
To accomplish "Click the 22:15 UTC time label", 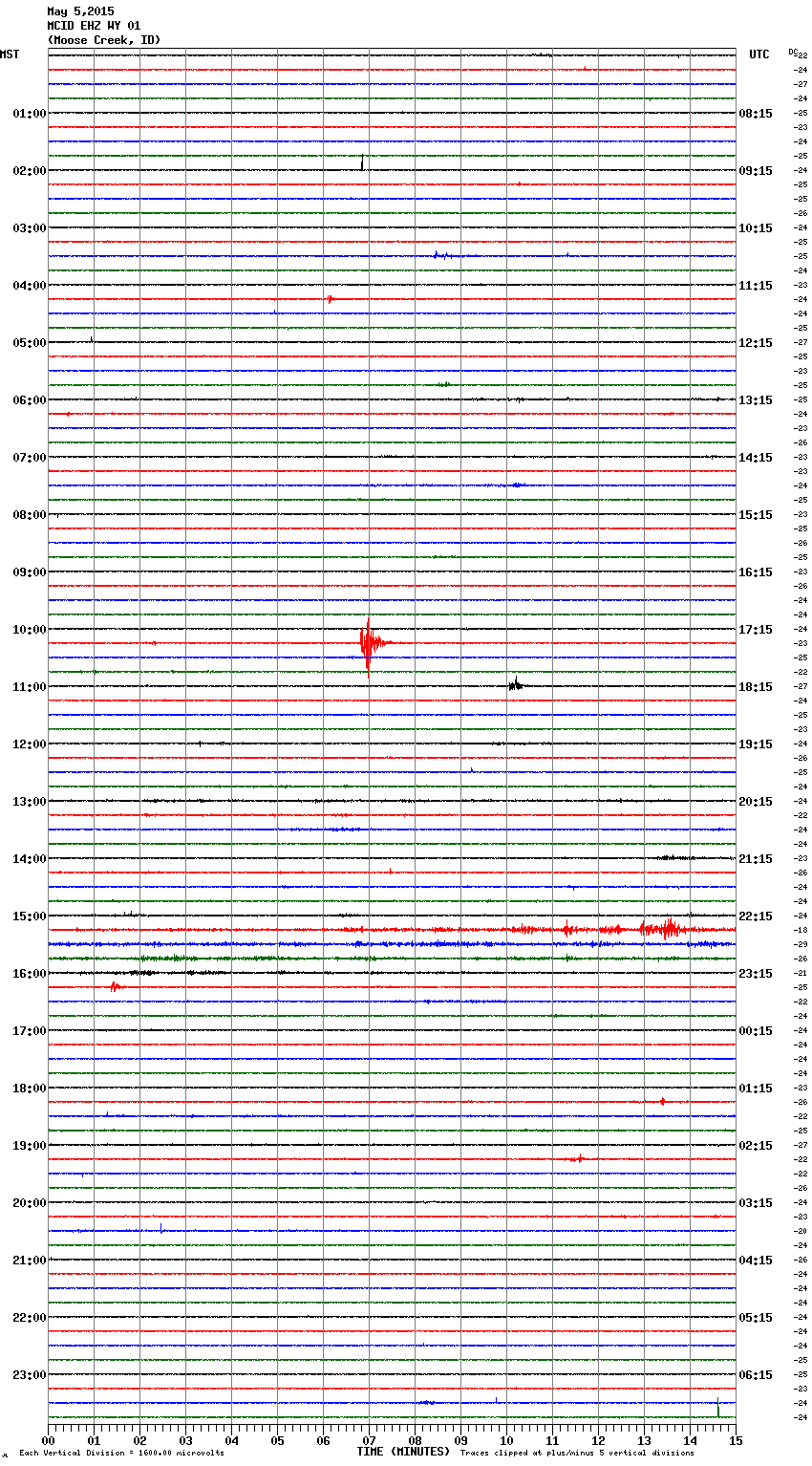I will coord(755,916).
